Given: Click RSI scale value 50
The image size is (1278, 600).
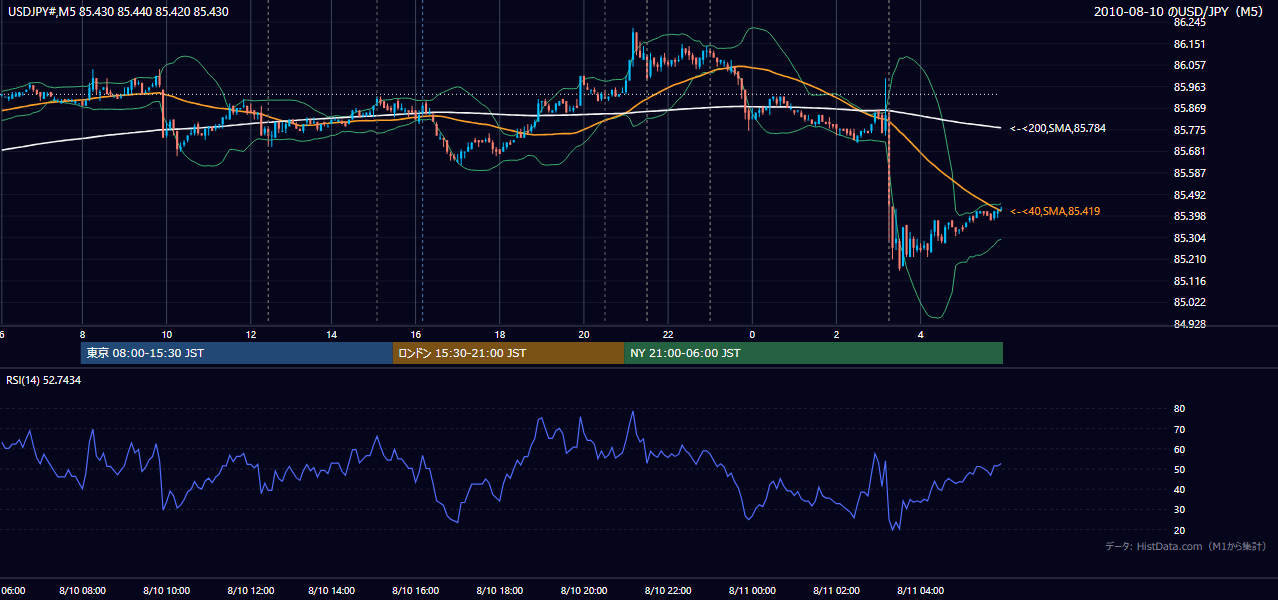Looking at the screenshot, I should click(x=1179, y=469).
